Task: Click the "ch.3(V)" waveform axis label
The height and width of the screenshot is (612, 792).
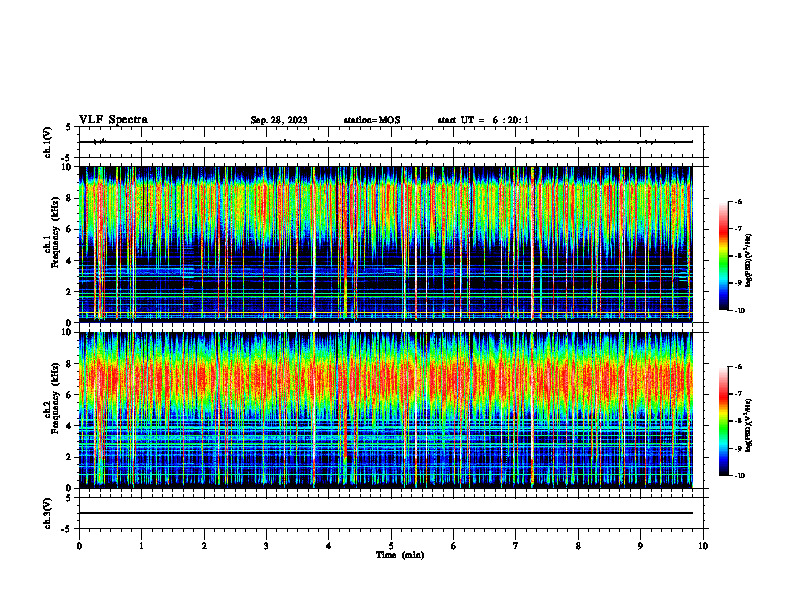Action: (47, 514)
